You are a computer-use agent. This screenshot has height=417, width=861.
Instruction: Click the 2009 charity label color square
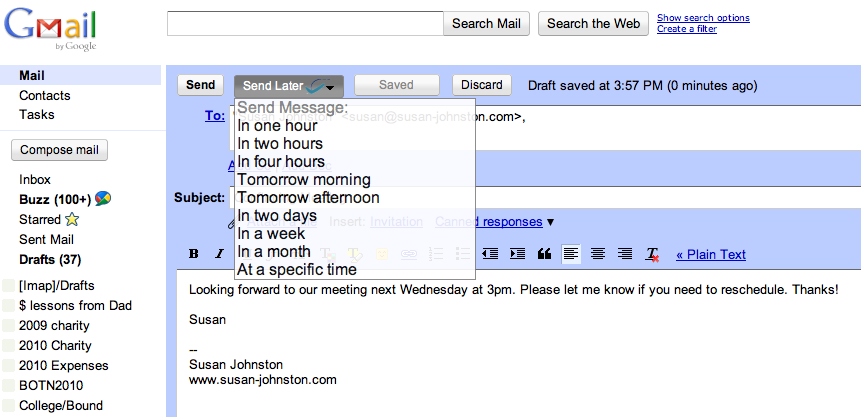(9, 326)
